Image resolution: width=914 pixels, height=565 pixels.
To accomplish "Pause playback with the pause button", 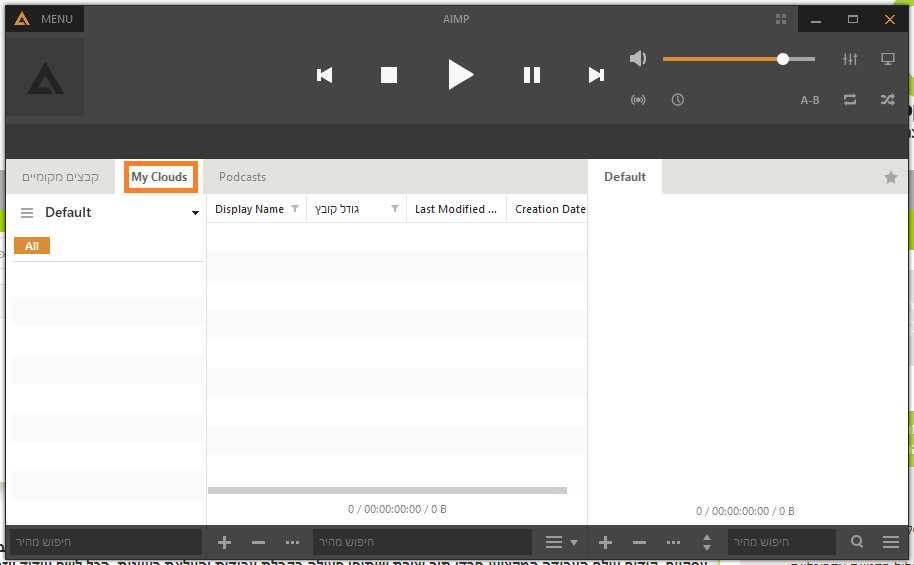I will [532, 75].
